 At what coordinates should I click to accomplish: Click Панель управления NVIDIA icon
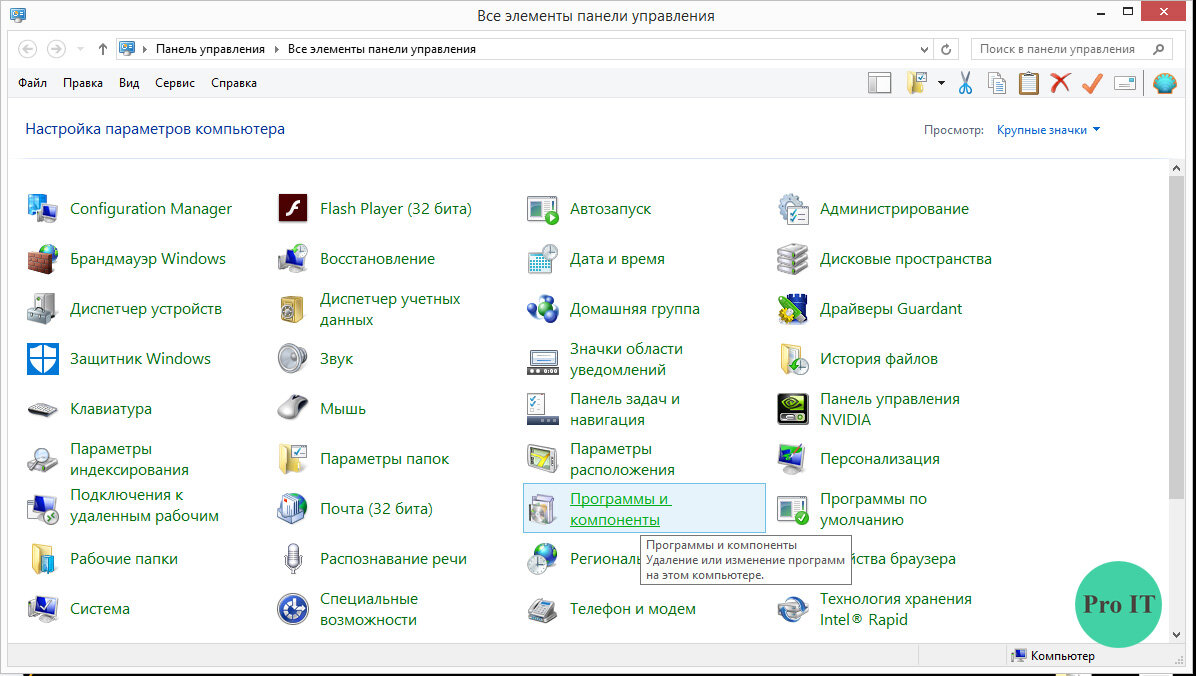tap(793, 409)
